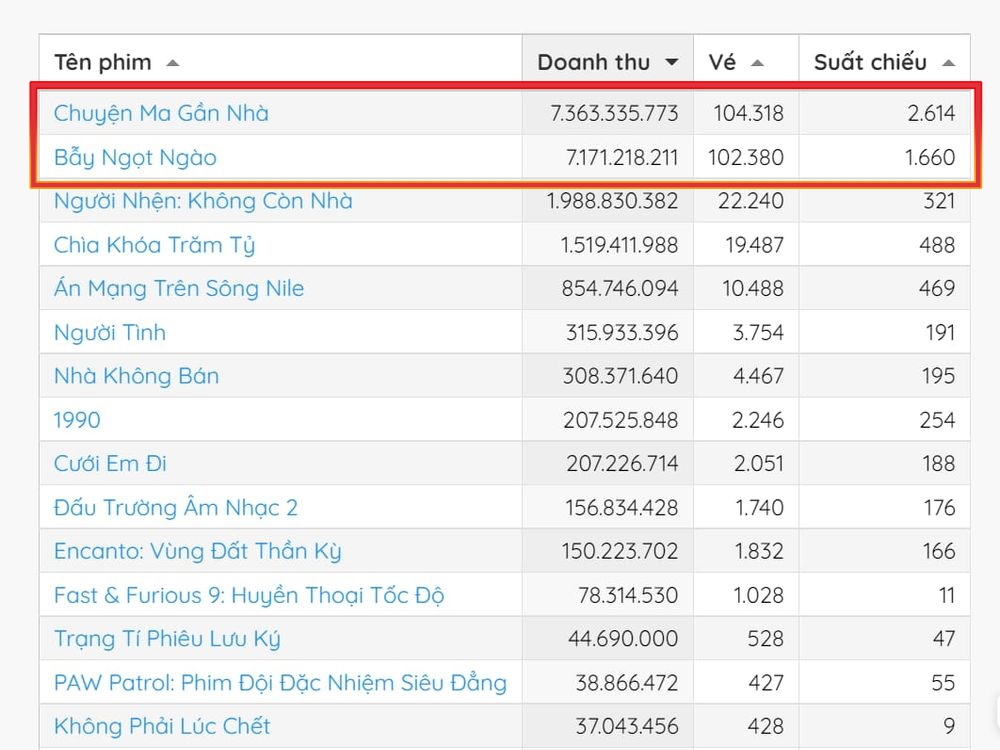Viewport: 1000px width, 750px height.
Task: Click Đấu Trường Âm Nhạc 2 link
Action: 176,508
